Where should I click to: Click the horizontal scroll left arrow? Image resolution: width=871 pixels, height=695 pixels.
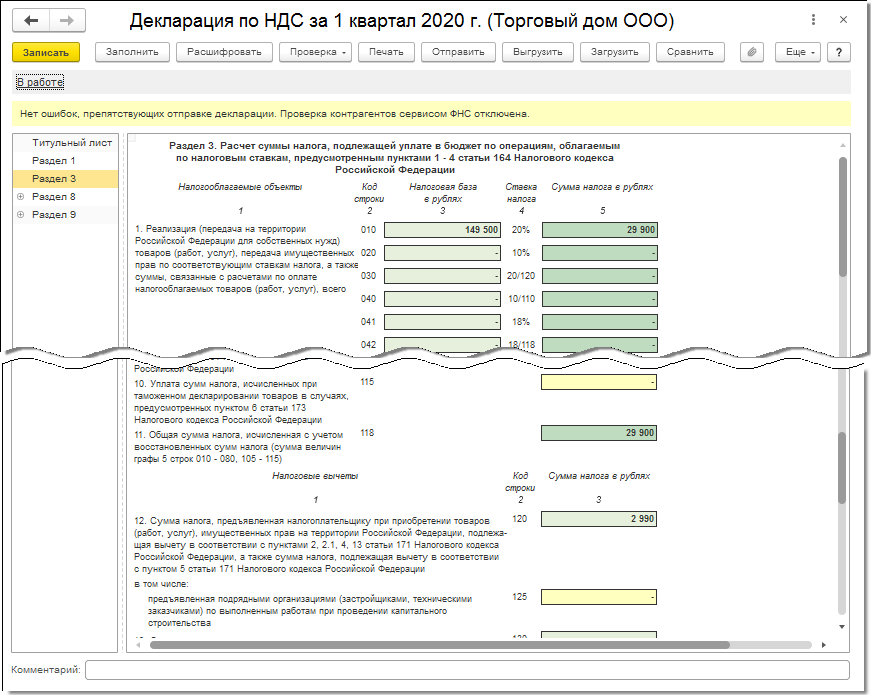138,645
